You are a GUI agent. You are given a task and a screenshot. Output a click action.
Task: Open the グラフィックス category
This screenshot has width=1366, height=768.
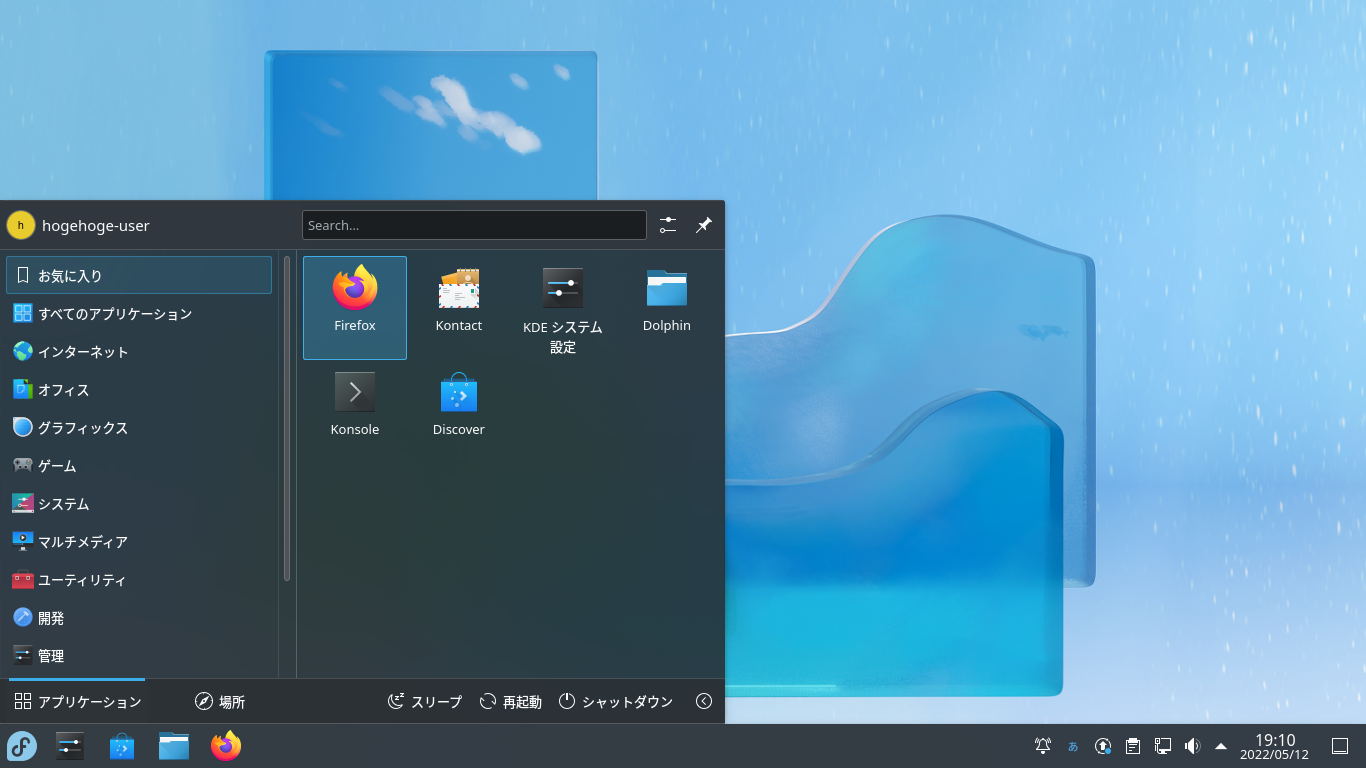(139, 427)
